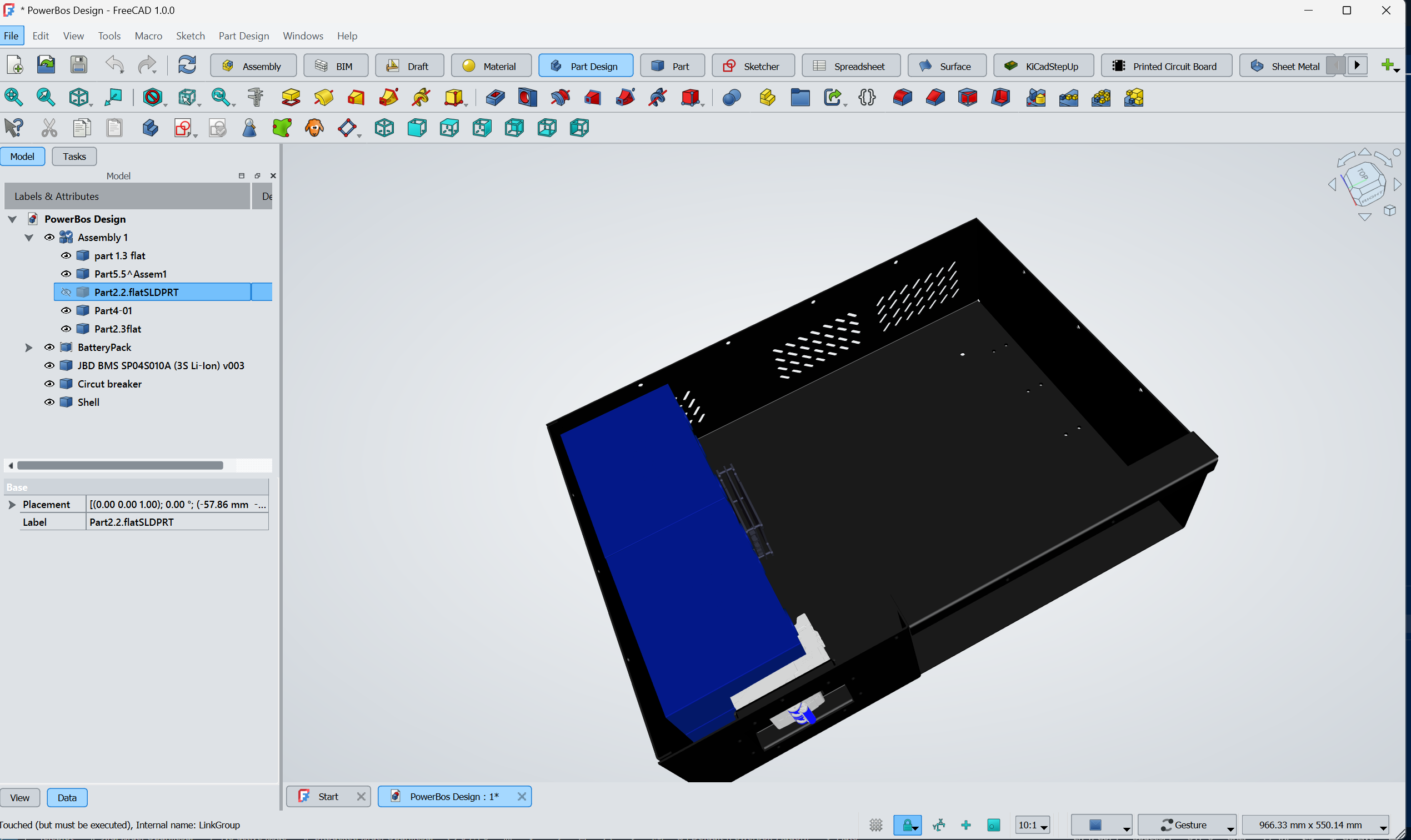Click the Pad tool icon

point(291,97)
